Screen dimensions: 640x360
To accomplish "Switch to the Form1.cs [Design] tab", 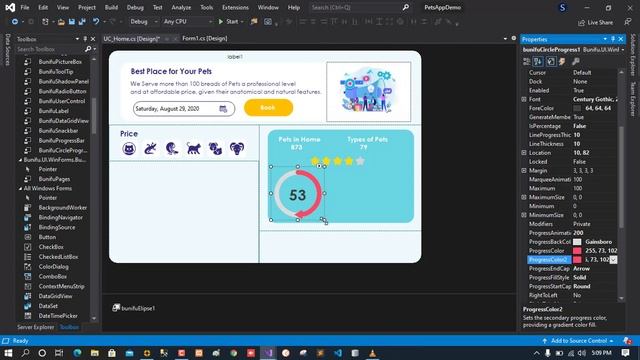I will [x=204, y=38].
